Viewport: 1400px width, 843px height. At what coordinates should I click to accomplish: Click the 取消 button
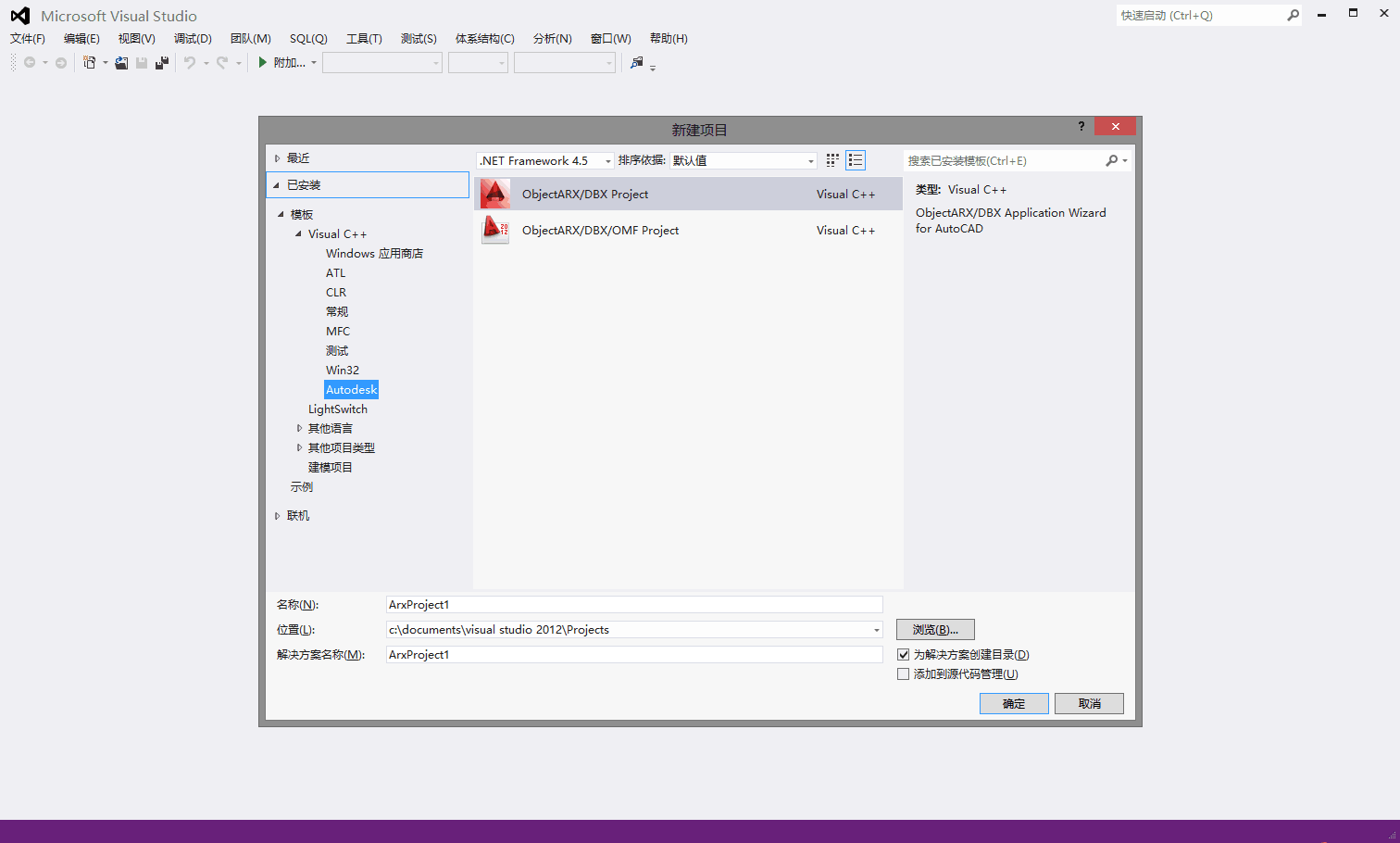pos(1089,703)
